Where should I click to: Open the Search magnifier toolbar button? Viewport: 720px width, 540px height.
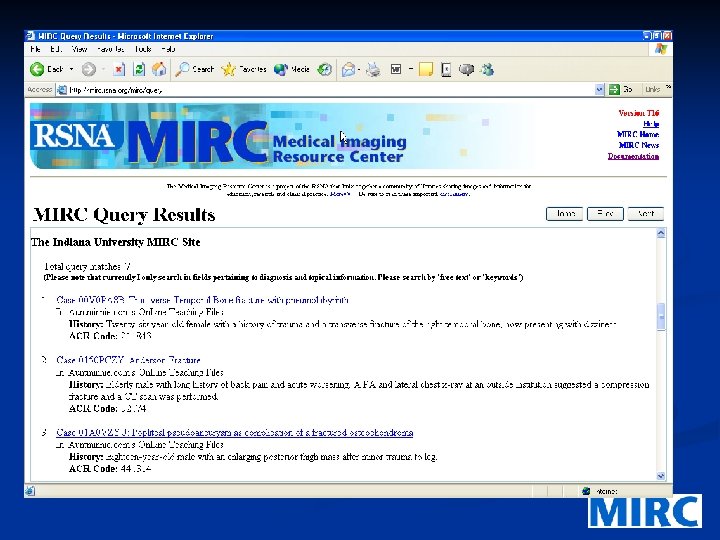click(195, 69)
